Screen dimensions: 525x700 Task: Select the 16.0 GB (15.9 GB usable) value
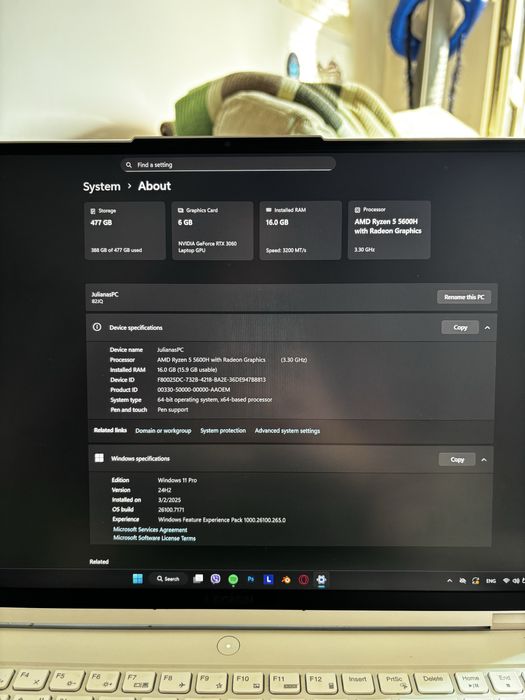coord(187,370)
